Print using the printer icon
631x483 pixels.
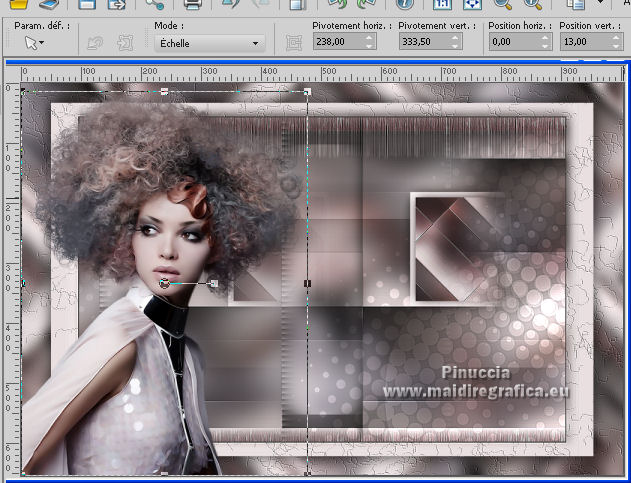[x=192, y=4]
